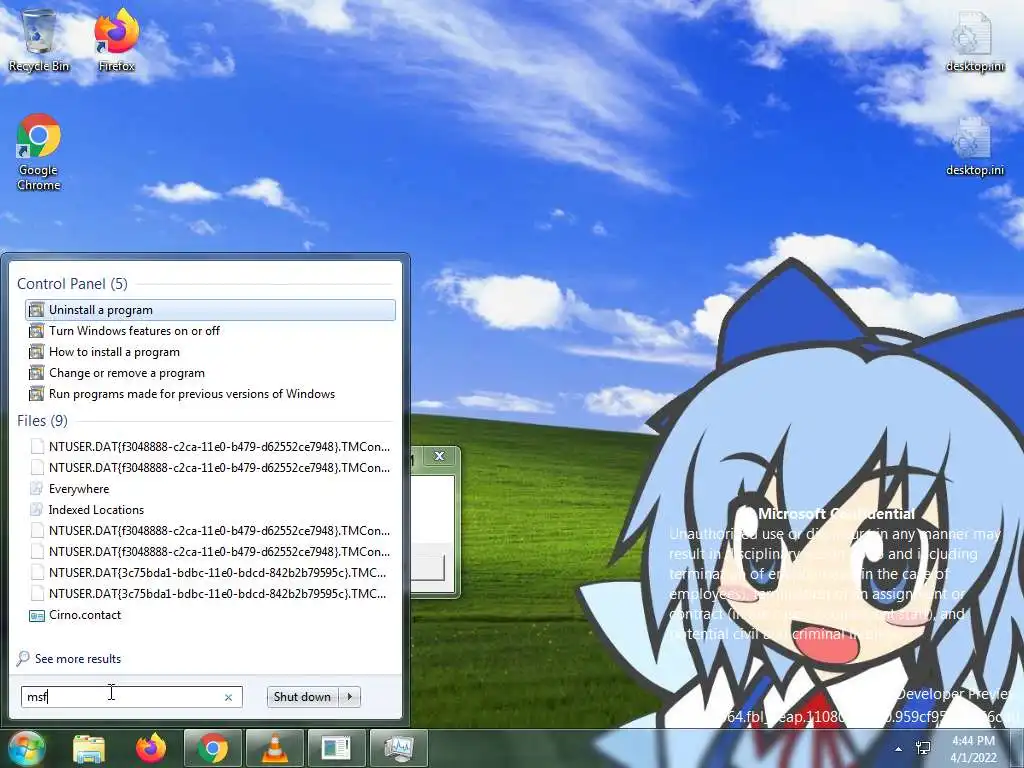Open the Firefox desktop shortcut

point(116,39)
